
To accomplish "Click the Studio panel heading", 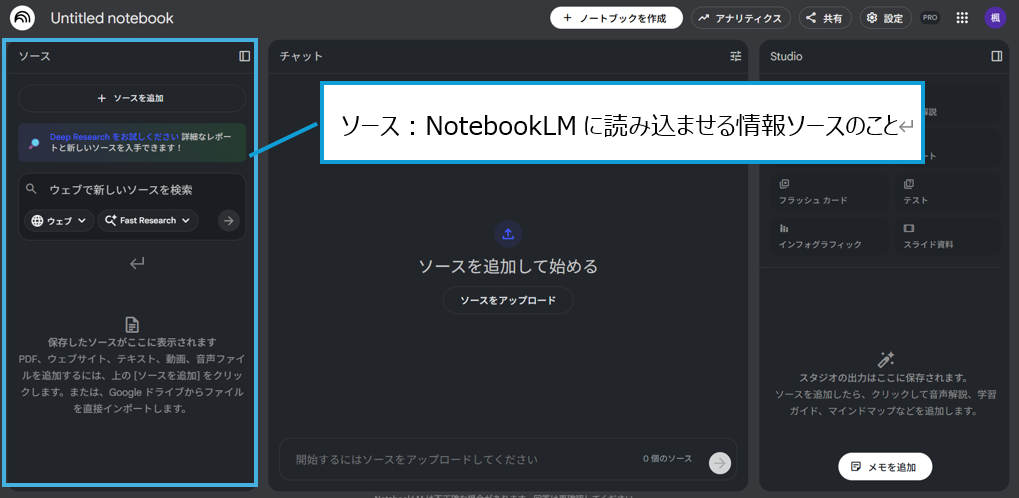I will point(786,56).
